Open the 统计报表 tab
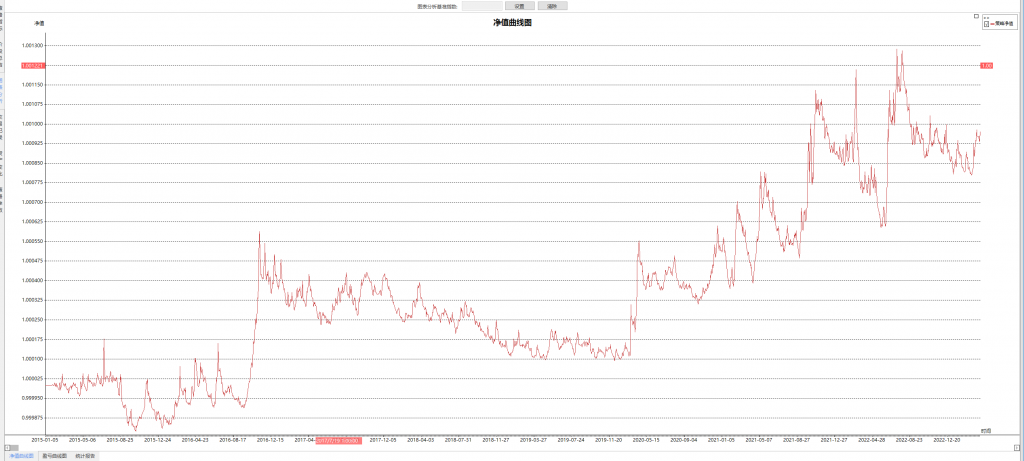The height and width of the screenshot is (461, 1024). (x=86, y=455)
